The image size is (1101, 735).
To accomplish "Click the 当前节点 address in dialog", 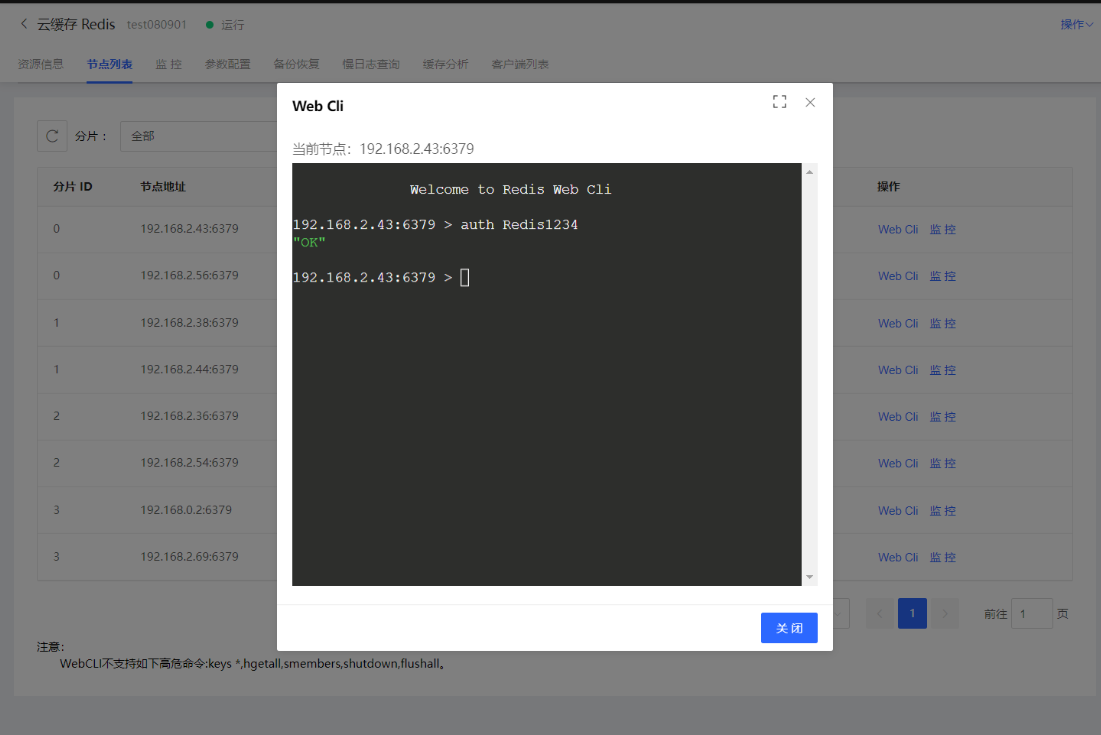I will 417,149.
